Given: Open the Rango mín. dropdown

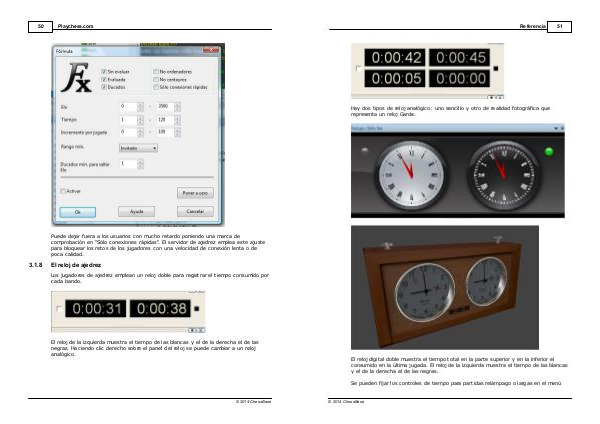Looking at the screenshot, I should [x=138, y=147].
